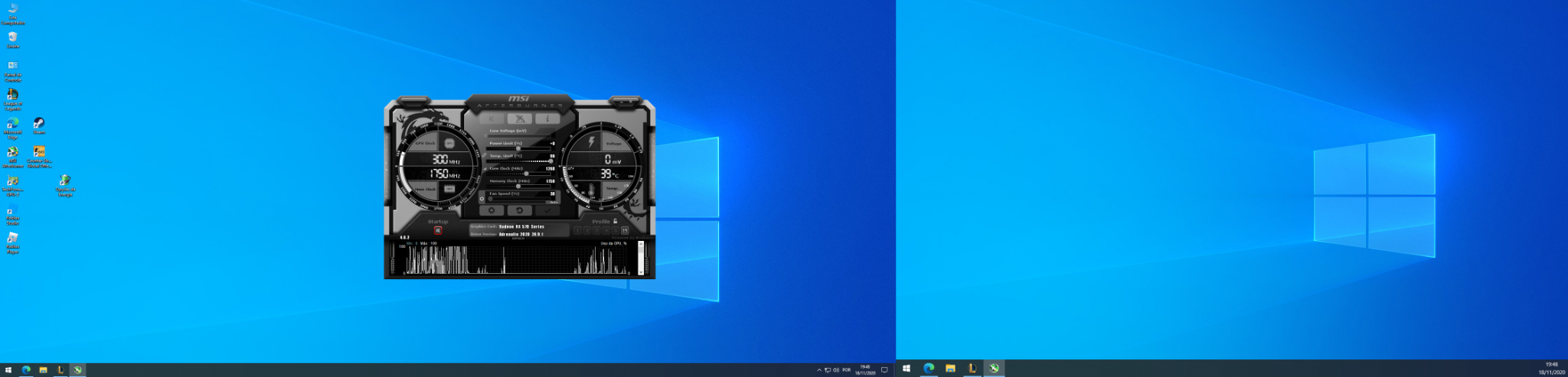The image size is (1568, 377).
Task: Expand hidden system tray icons chevron
Action: tap(818, 370)
